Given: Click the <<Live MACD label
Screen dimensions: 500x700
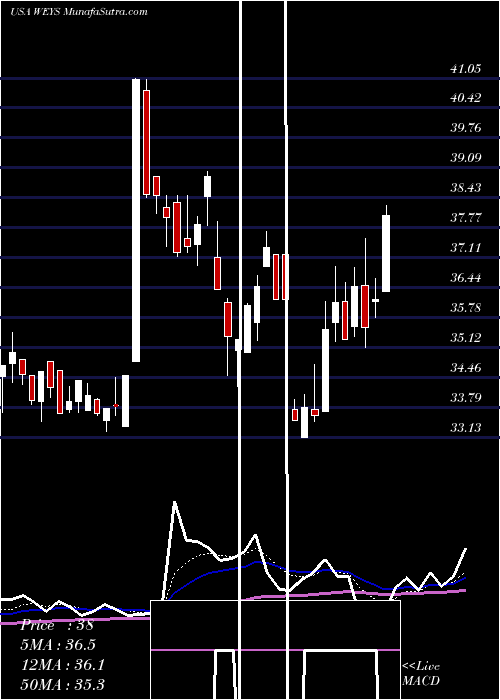Looking at the screenshot, I should click(x=421, y=674).
